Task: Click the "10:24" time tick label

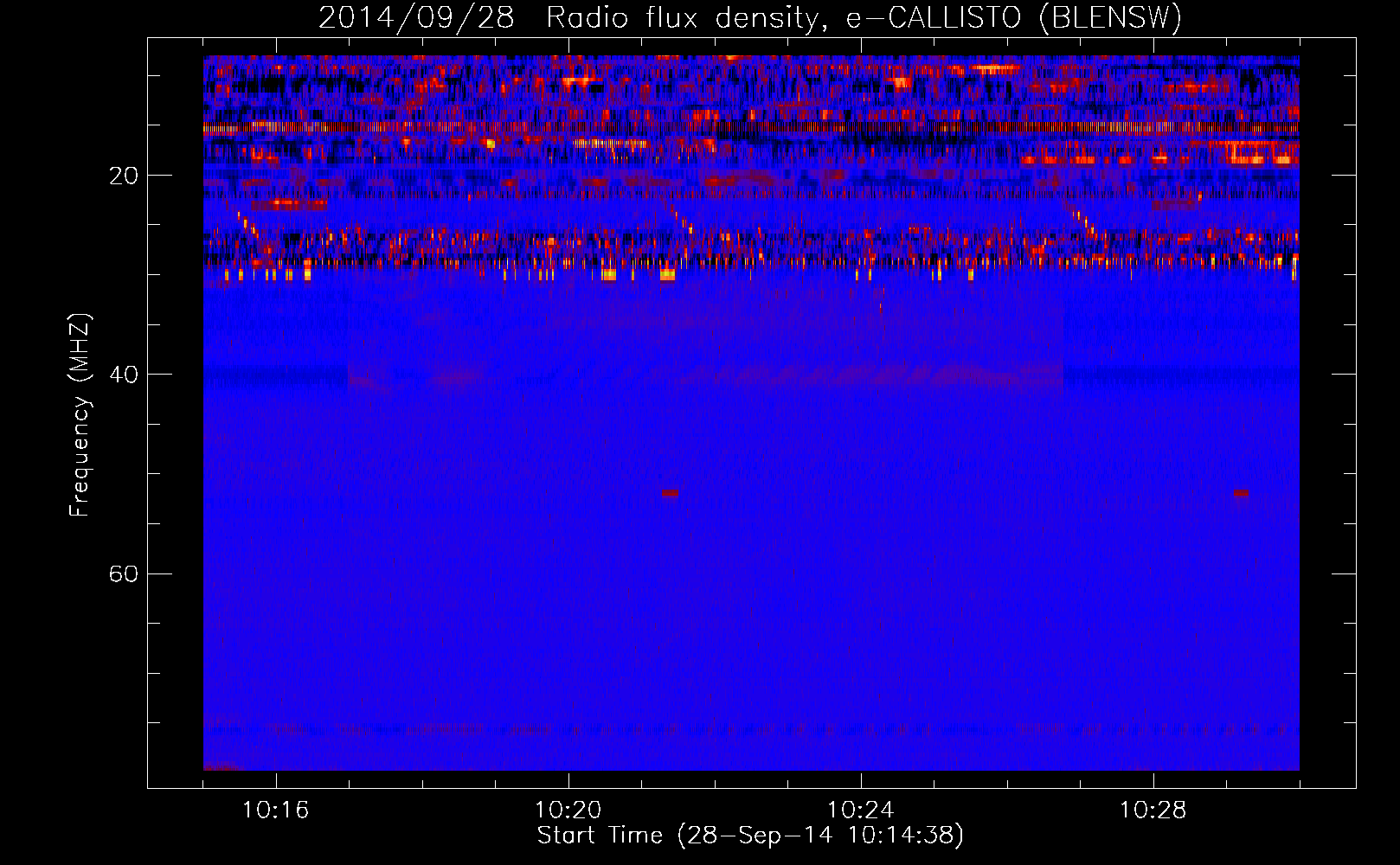Action: [861, 811]
